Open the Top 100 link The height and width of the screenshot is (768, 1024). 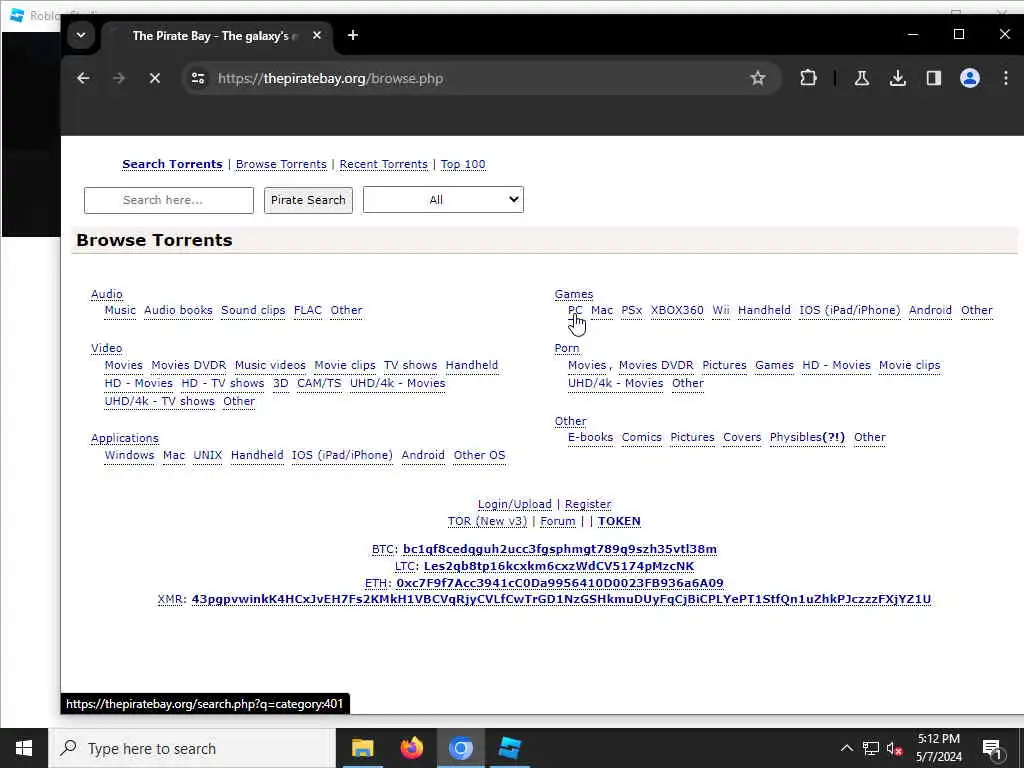pyautogui.click(x=463, y=165)
